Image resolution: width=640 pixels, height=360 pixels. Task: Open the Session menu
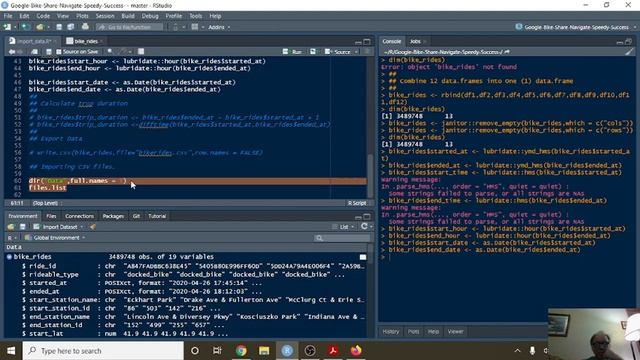[x=105, y=16]
